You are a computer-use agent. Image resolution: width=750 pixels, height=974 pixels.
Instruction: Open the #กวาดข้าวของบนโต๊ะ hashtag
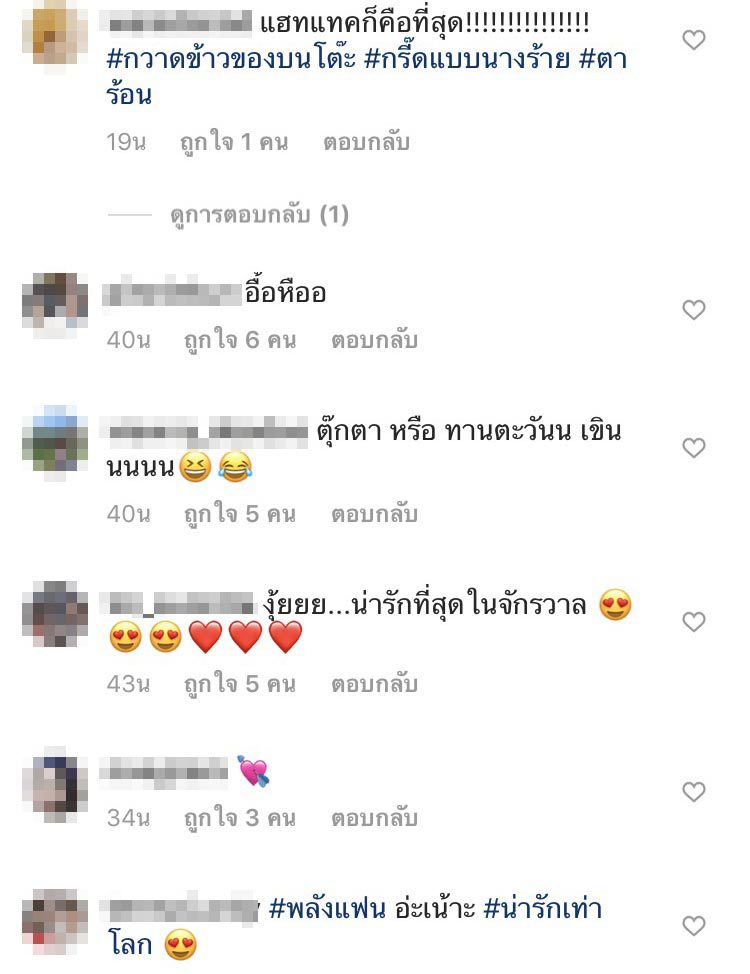231,59
